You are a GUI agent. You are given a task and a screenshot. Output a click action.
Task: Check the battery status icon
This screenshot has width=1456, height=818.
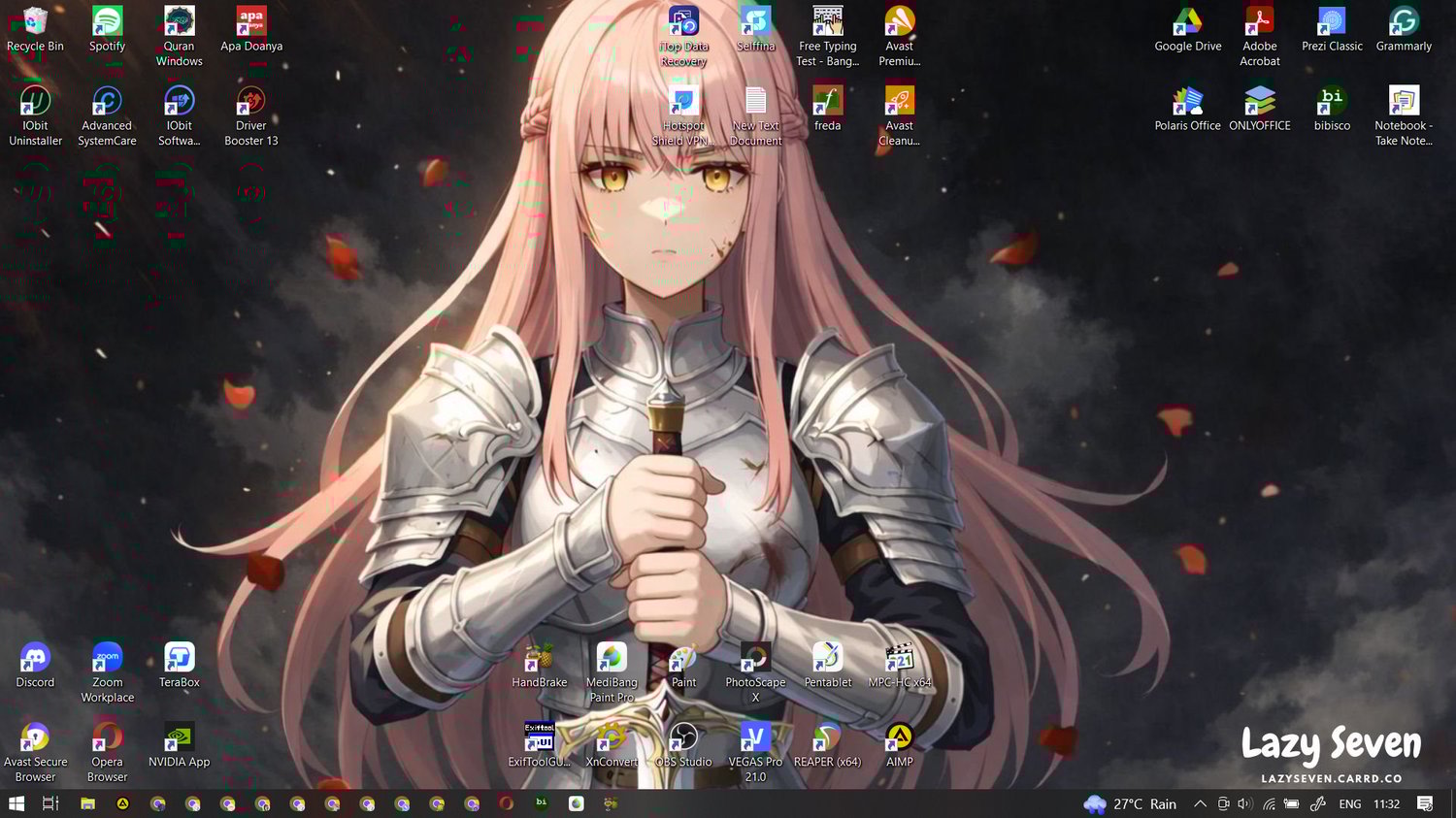pyautogui.click(x=1292, y=803)
